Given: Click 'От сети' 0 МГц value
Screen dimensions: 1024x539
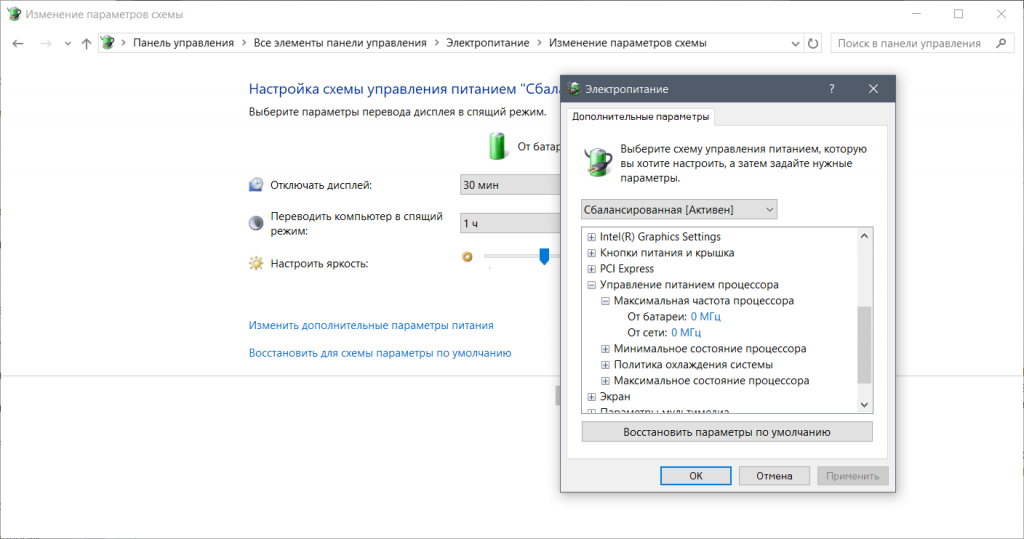Looking at the screenshot, I should 686,333.
